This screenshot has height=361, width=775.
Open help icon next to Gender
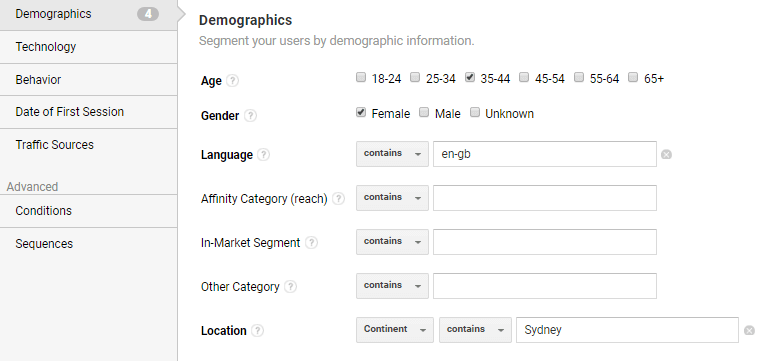251,116
